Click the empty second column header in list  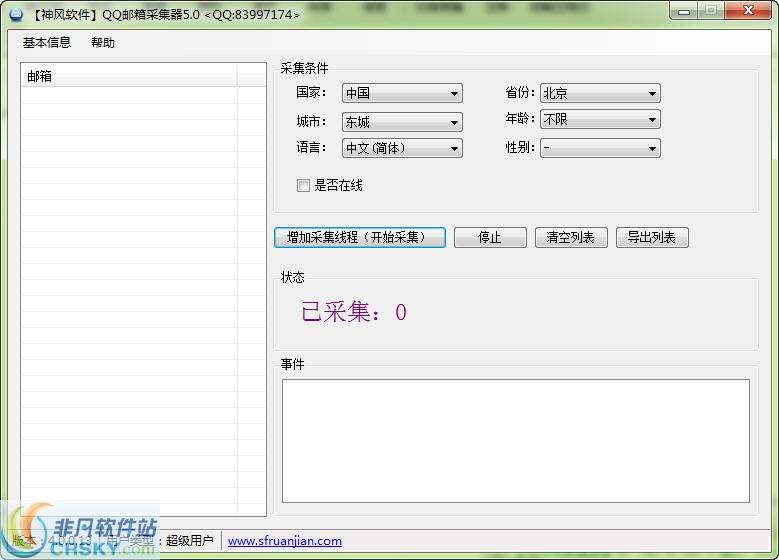point(251,76)
